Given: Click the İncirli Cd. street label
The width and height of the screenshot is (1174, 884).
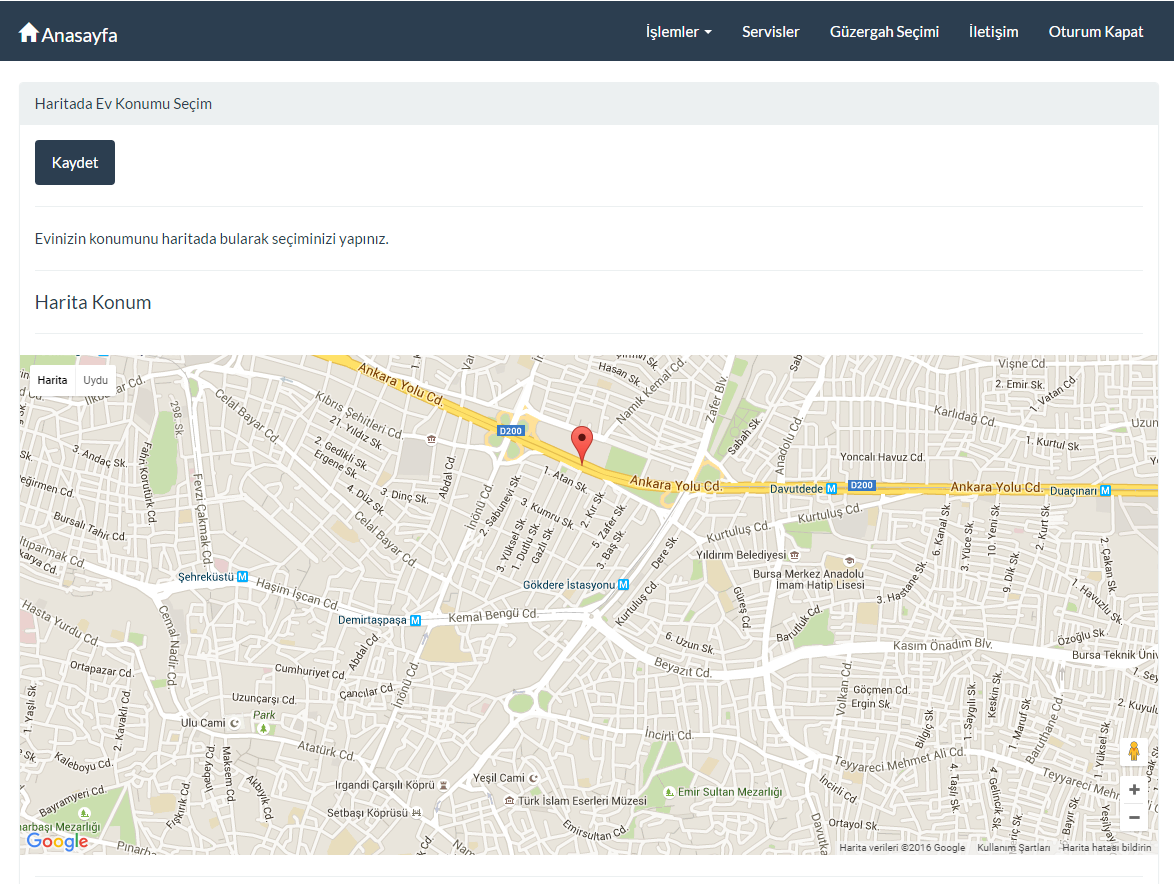Looking at the screenshot, I should (669, 734).
